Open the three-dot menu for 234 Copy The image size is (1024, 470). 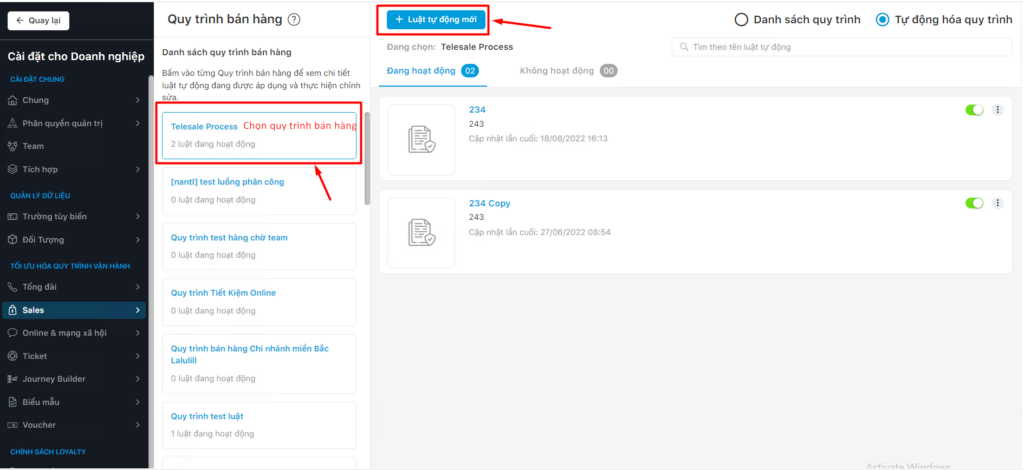click(x=997, y=203)
